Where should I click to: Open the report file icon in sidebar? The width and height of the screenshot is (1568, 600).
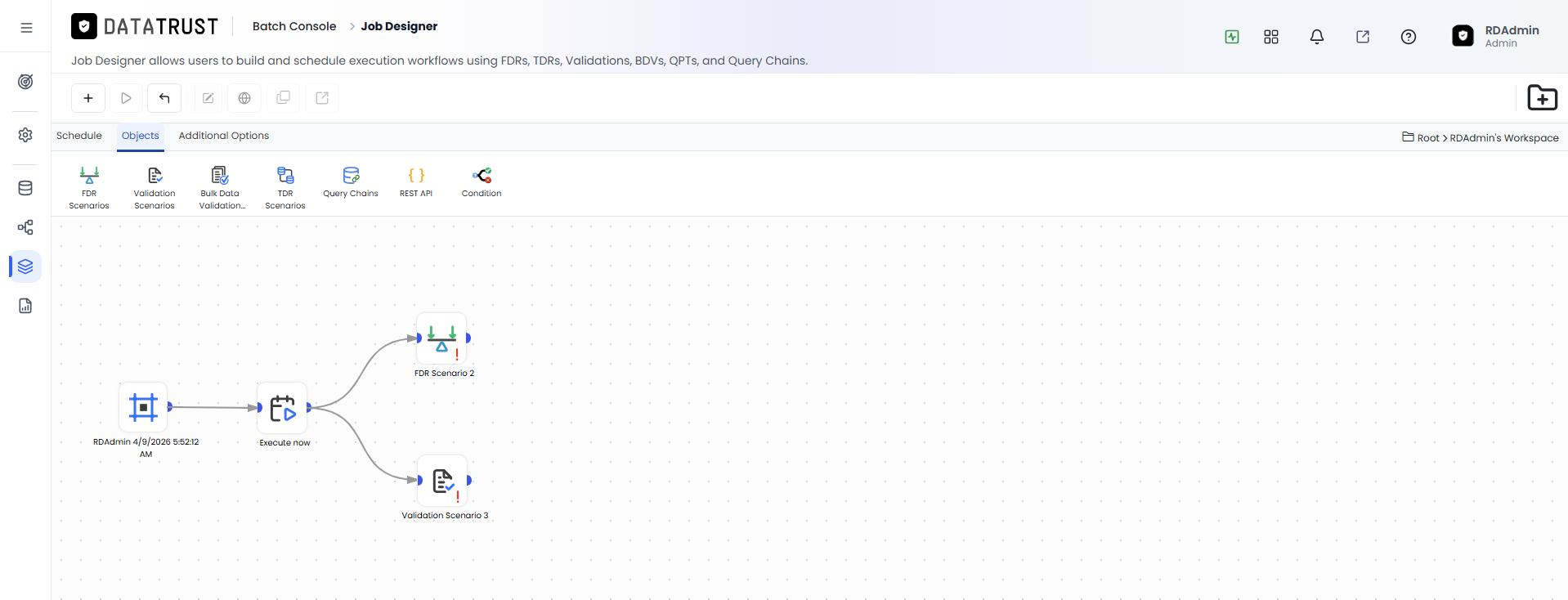coord(25,306)
